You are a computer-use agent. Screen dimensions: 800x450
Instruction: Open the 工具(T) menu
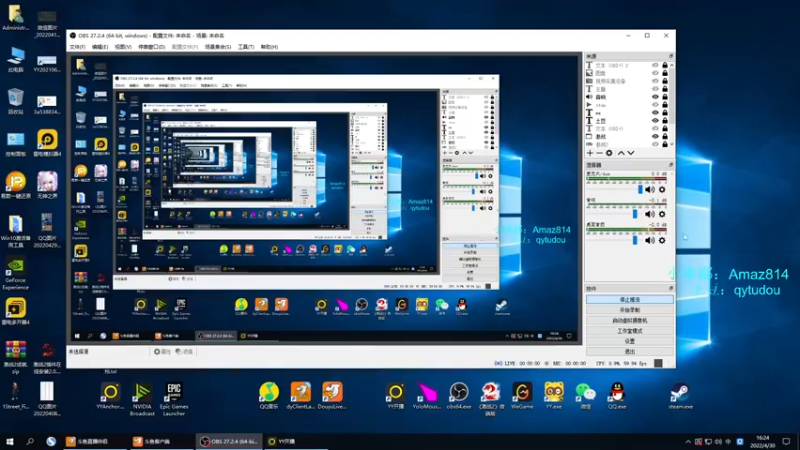[246, 47]
